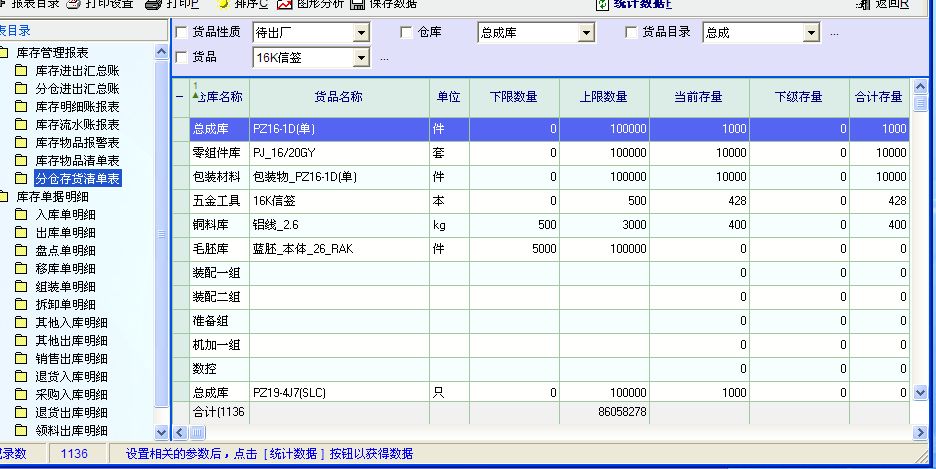The height and width of the screenshot is (469, 936).
Task: Open the 采购入库明细 report
Action: tap(70, 394)
